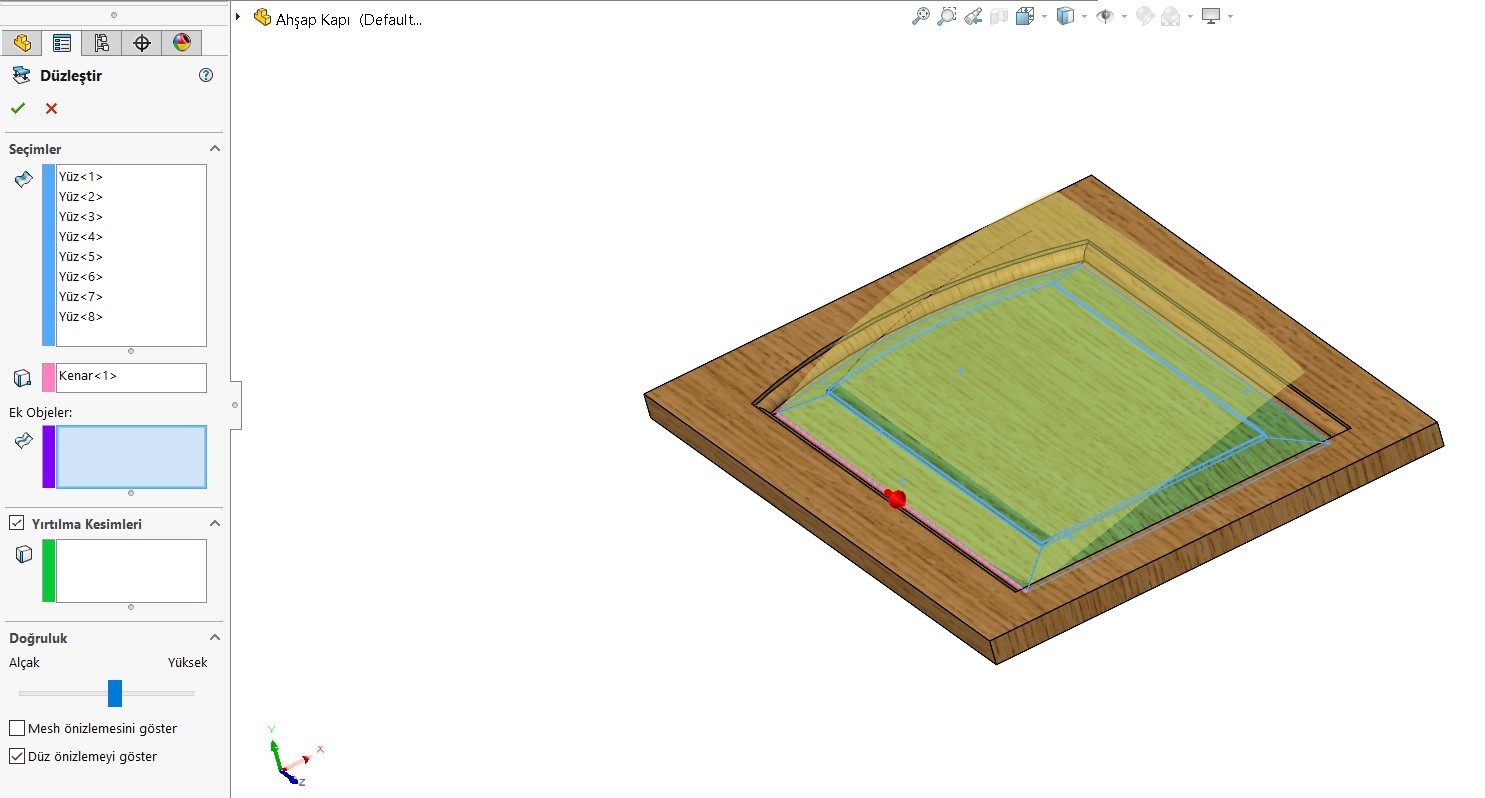Click the Hide/Show Items eye icon

[x=1105, y=17]
